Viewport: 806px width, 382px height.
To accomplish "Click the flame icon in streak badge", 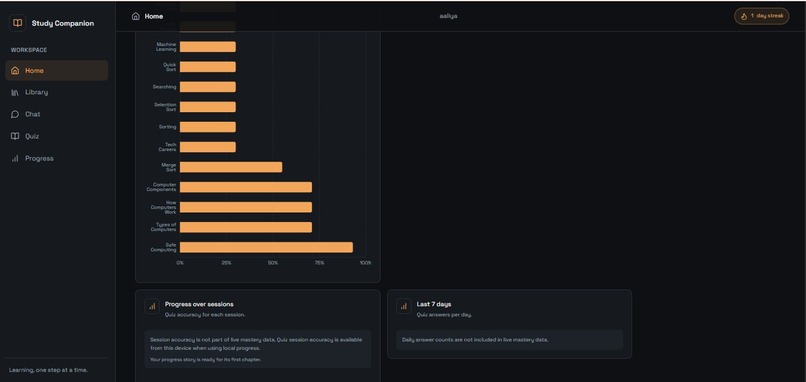I will pos(743,16).
